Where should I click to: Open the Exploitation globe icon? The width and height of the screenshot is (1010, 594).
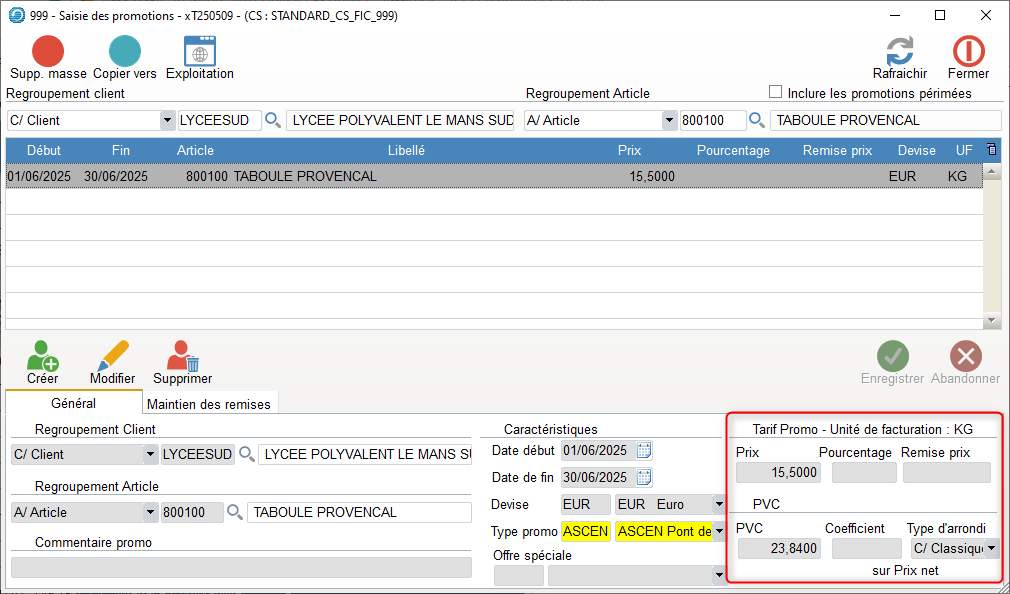(200, 52)
